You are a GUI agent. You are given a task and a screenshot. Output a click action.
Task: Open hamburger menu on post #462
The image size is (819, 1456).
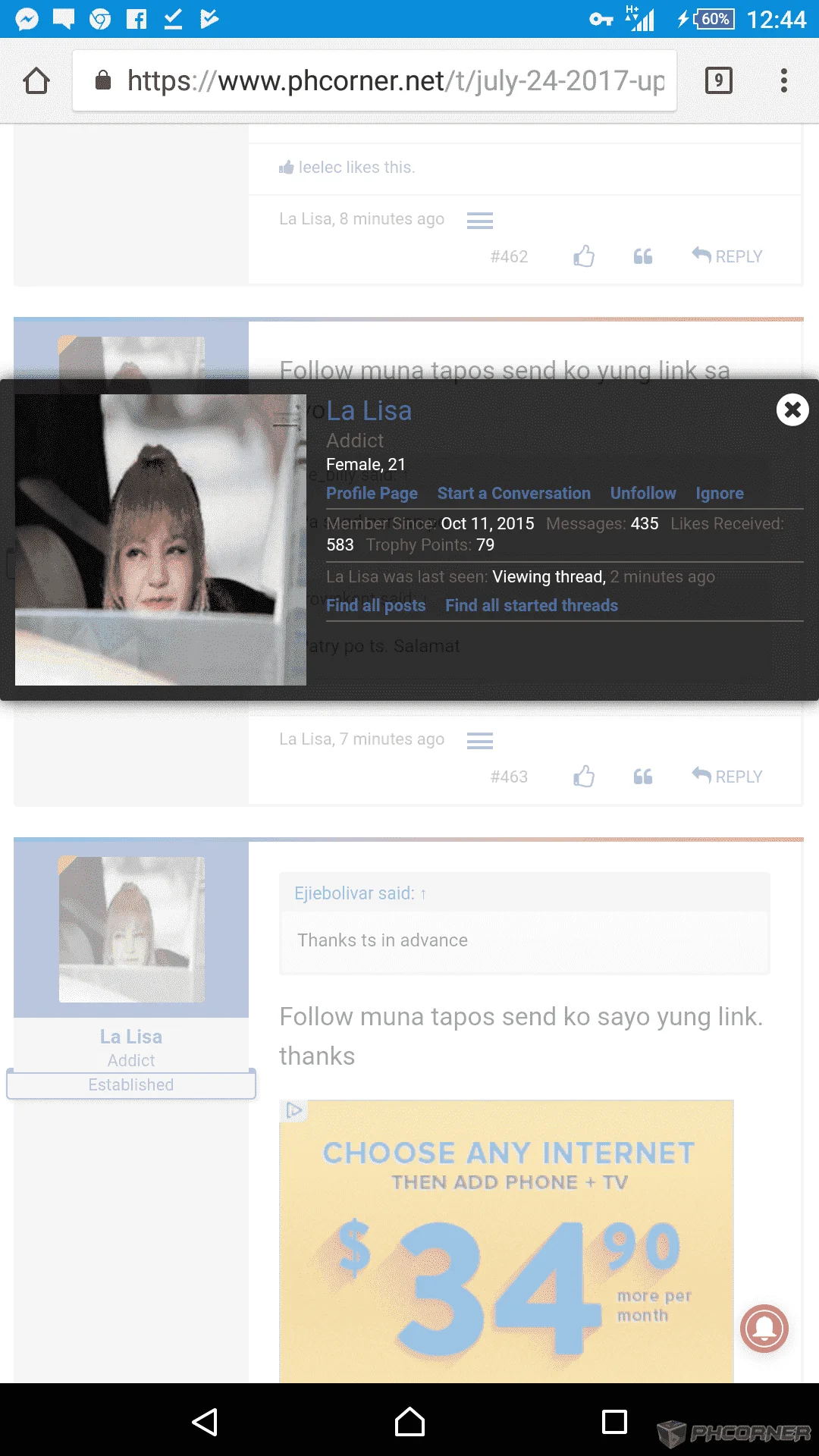pyautogui.click(x=480, y=220)
